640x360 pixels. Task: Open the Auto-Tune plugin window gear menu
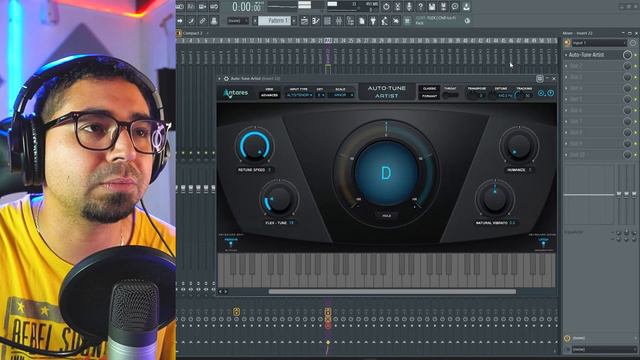(x=226, y=78)
